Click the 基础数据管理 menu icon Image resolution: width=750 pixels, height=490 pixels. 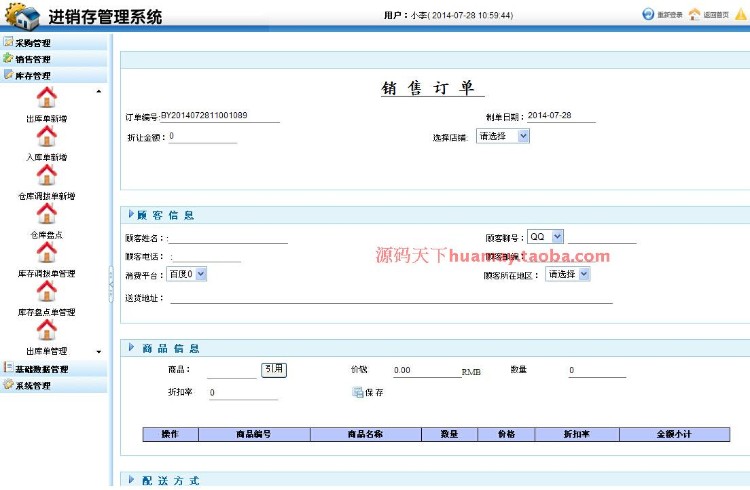[x=8, y=368]
